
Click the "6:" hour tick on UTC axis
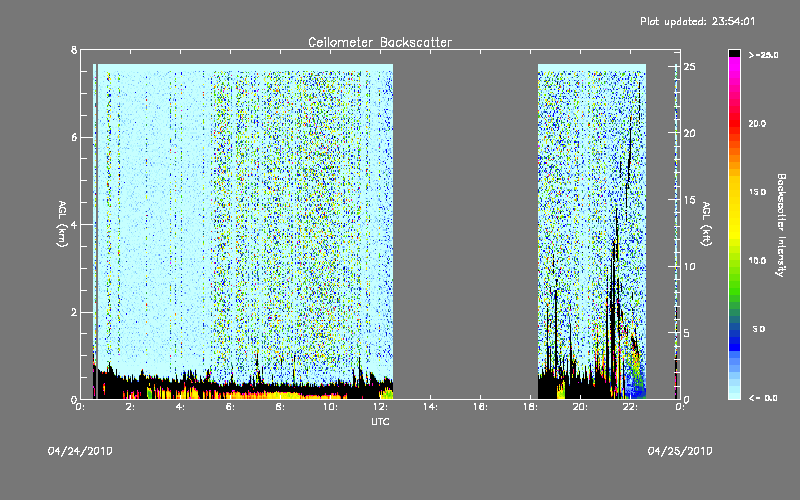coord(231,407)
